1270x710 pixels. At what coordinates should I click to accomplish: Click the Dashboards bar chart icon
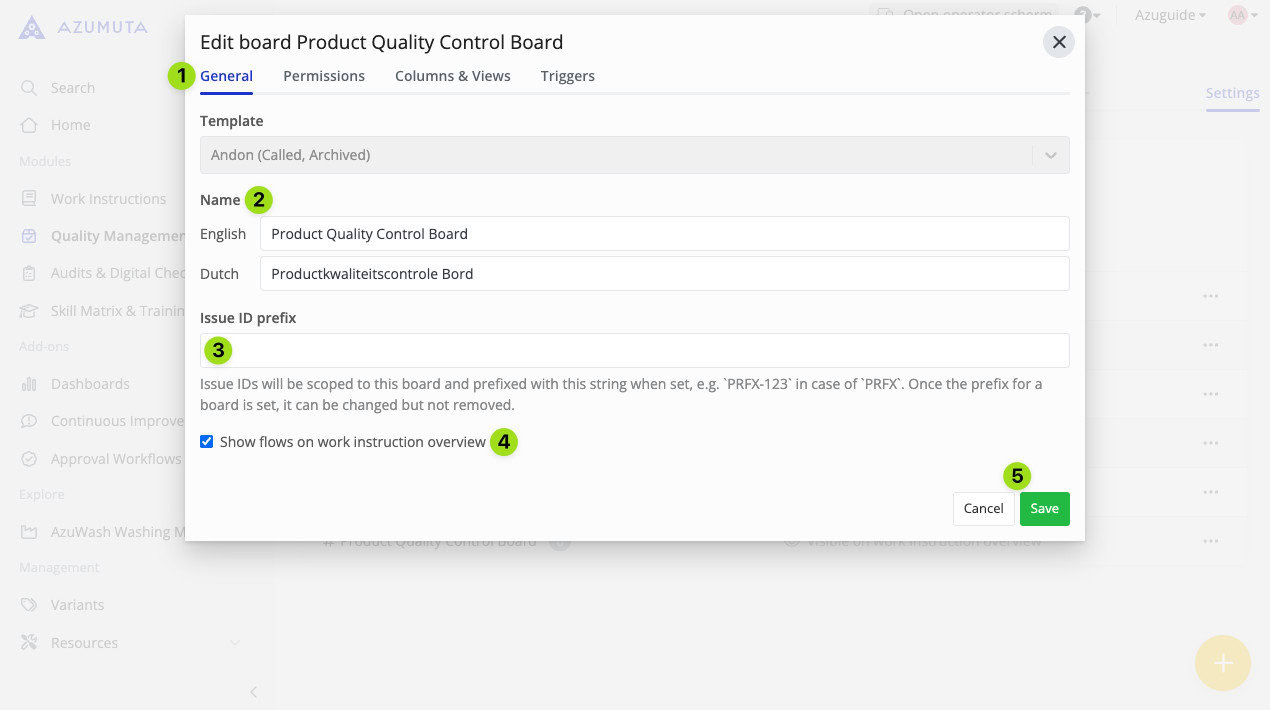pos(29,384)
